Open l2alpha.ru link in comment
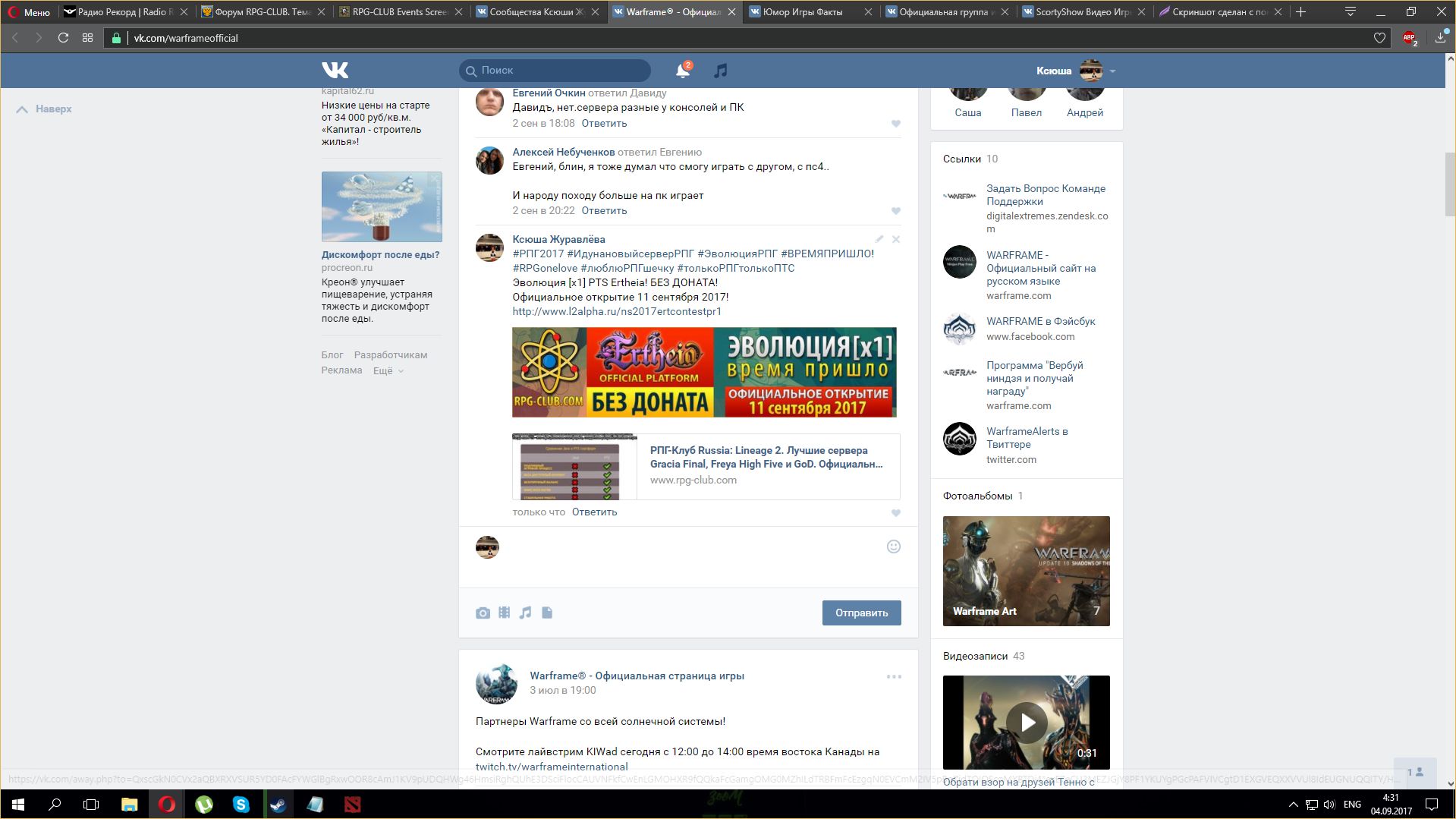Viewport: 1456px width, 819px height. pyautogui.click(x=617, y=312)
